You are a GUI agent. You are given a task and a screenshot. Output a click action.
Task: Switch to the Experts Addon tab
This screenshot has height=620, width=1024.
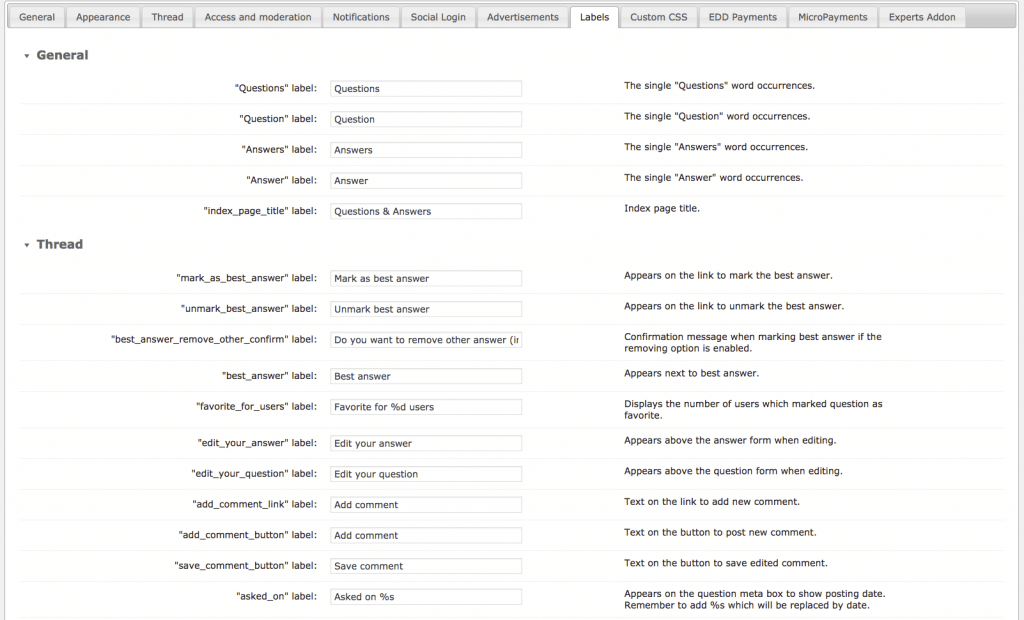coord(921,16)
